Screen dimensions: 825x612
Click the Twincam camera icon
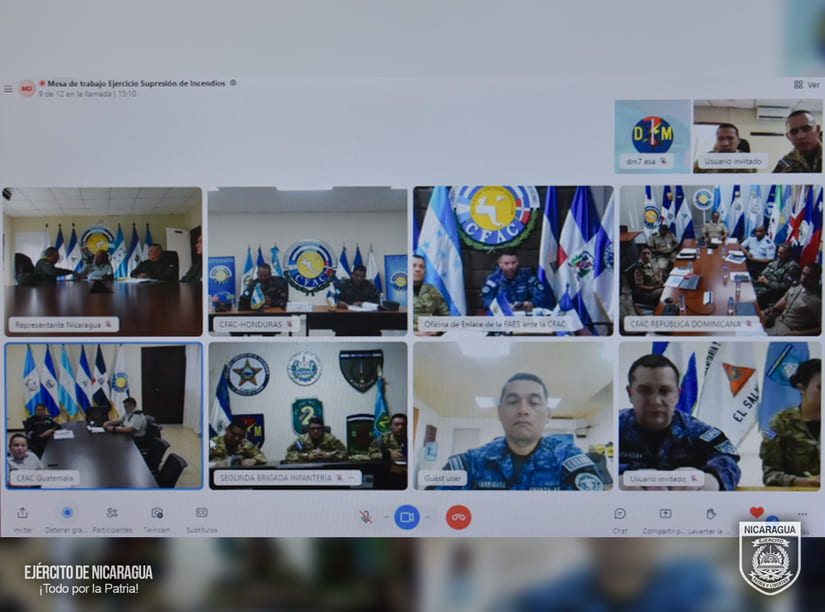point(157,513)
